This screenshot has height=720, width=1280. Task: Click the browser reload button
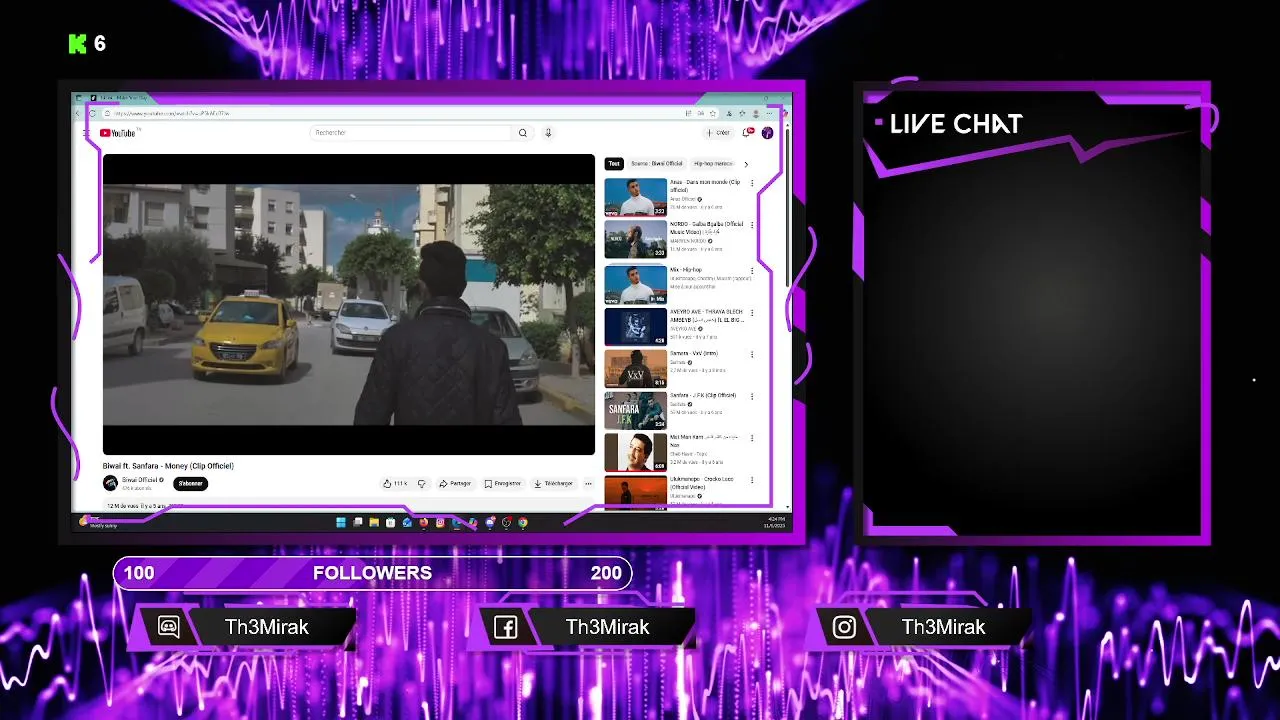(92, 113)
